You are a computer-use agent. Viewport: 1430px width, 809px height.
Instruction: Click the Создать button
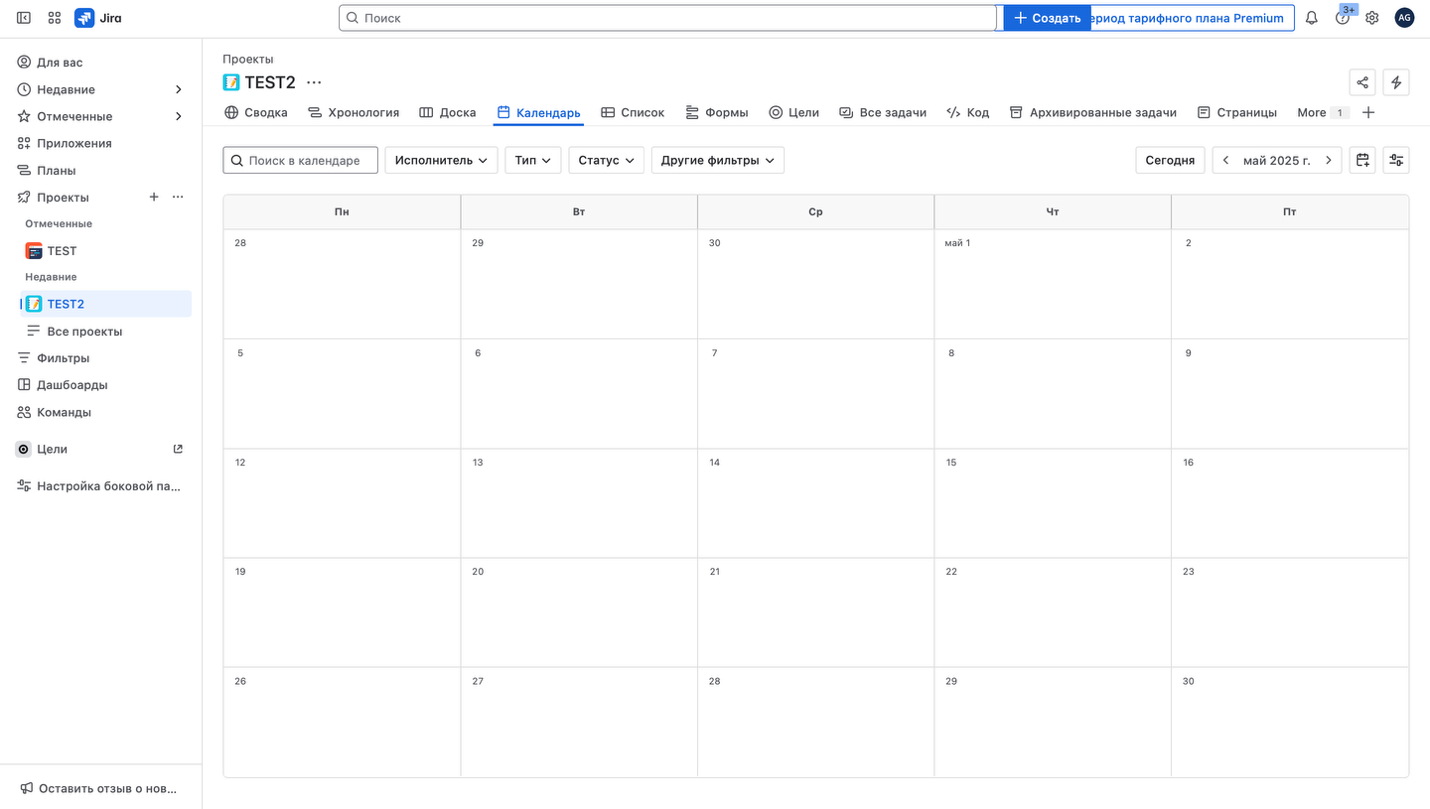click(x=1046, y=18)
